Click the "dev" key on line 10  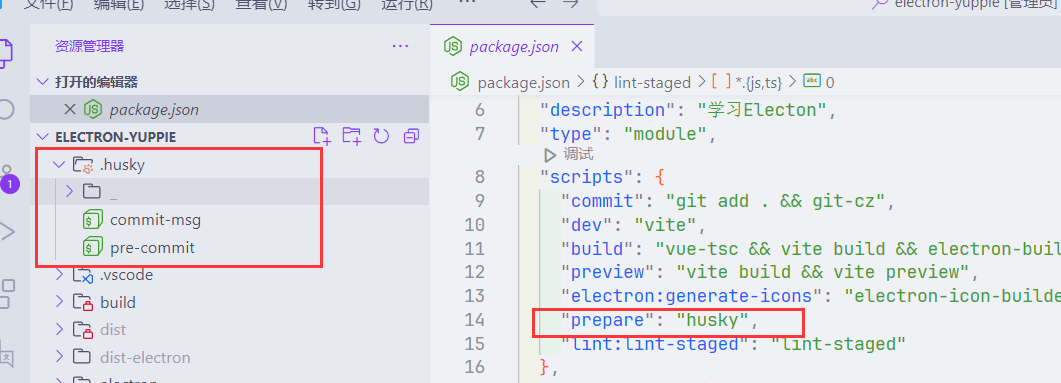coord(586,225)
